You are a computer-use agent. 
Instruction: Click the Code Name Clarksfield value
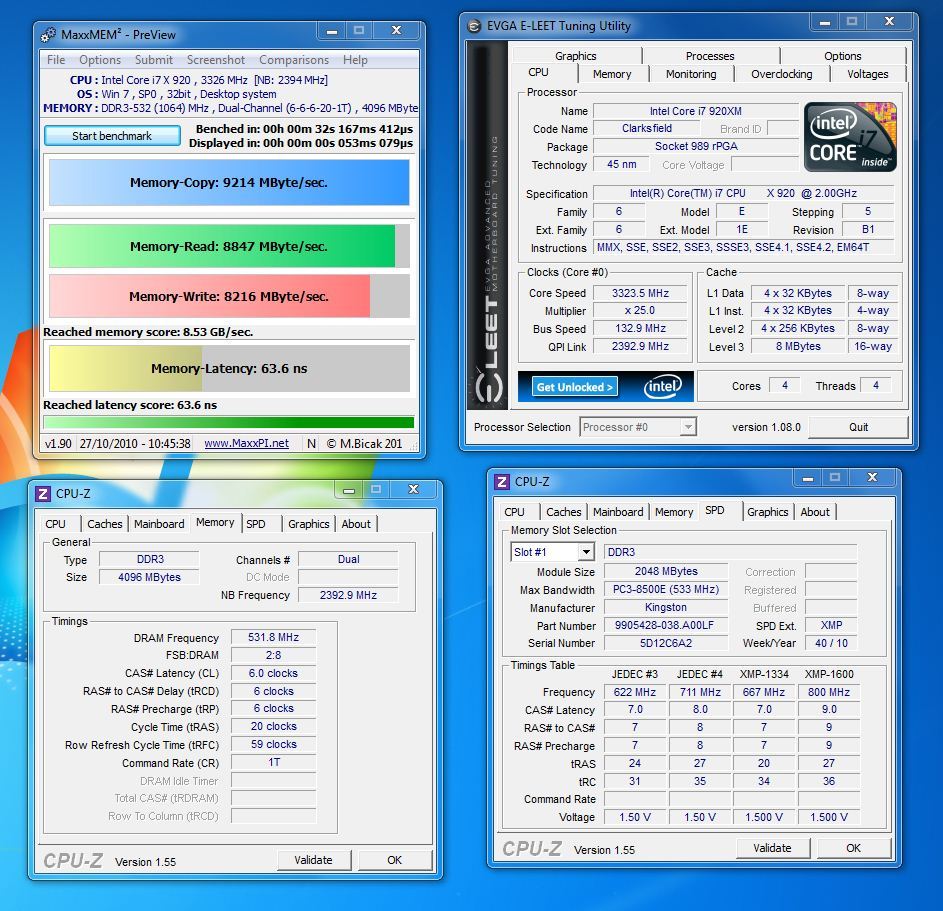point(647,128)
